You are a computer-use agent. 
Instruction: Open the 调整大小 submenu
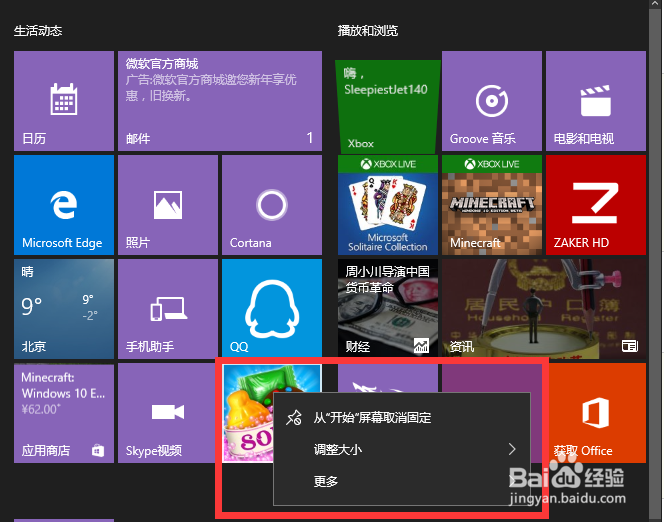click(402, 449)
